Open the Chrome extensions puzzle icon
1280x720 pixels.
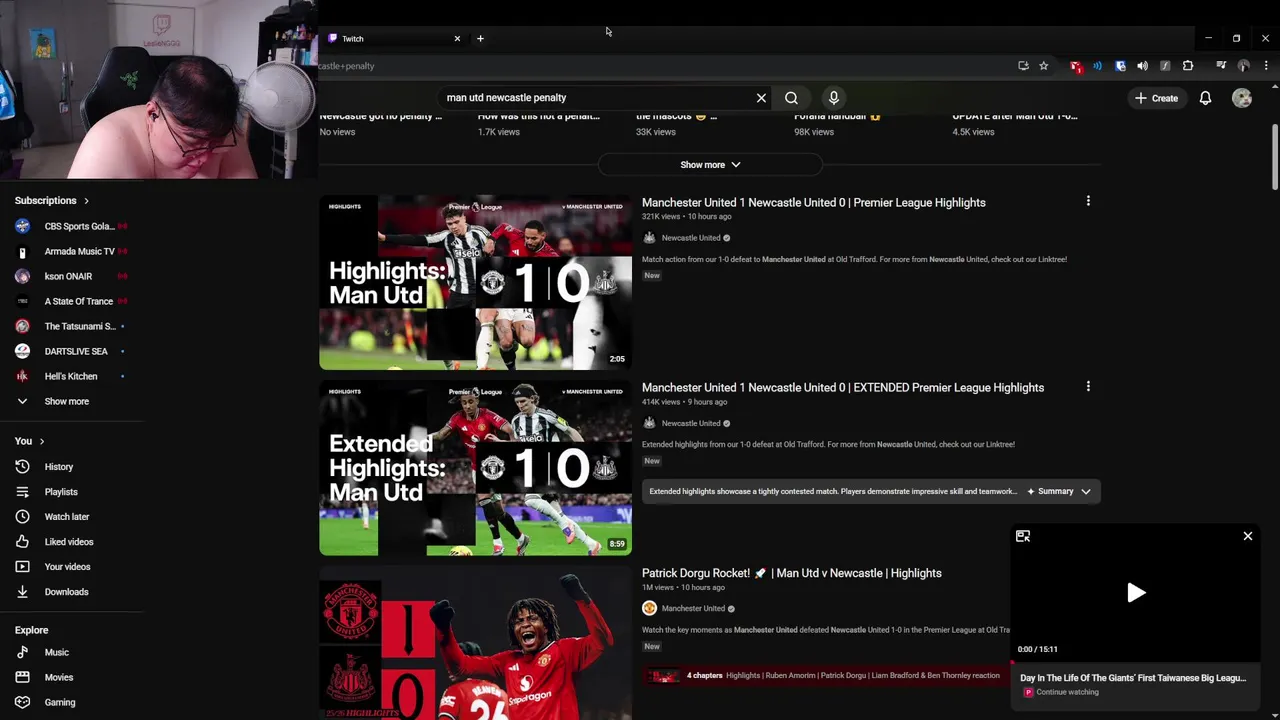coord(1188,66)
